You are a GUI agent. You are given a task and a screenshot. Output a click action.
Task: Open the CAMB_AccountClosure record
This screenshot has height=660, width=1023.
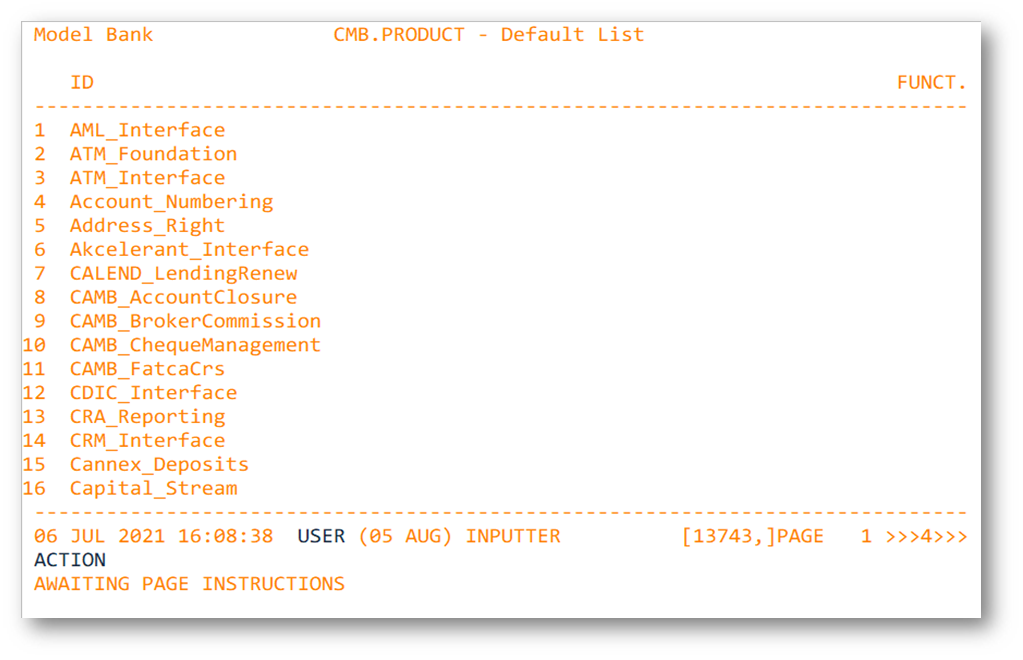pos(183,298)
